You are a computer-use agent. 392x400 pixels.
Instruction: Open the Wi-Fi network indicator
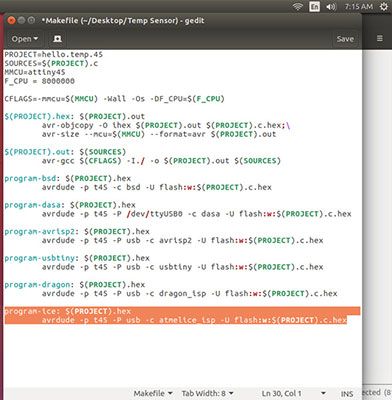[x=298, y=6]
